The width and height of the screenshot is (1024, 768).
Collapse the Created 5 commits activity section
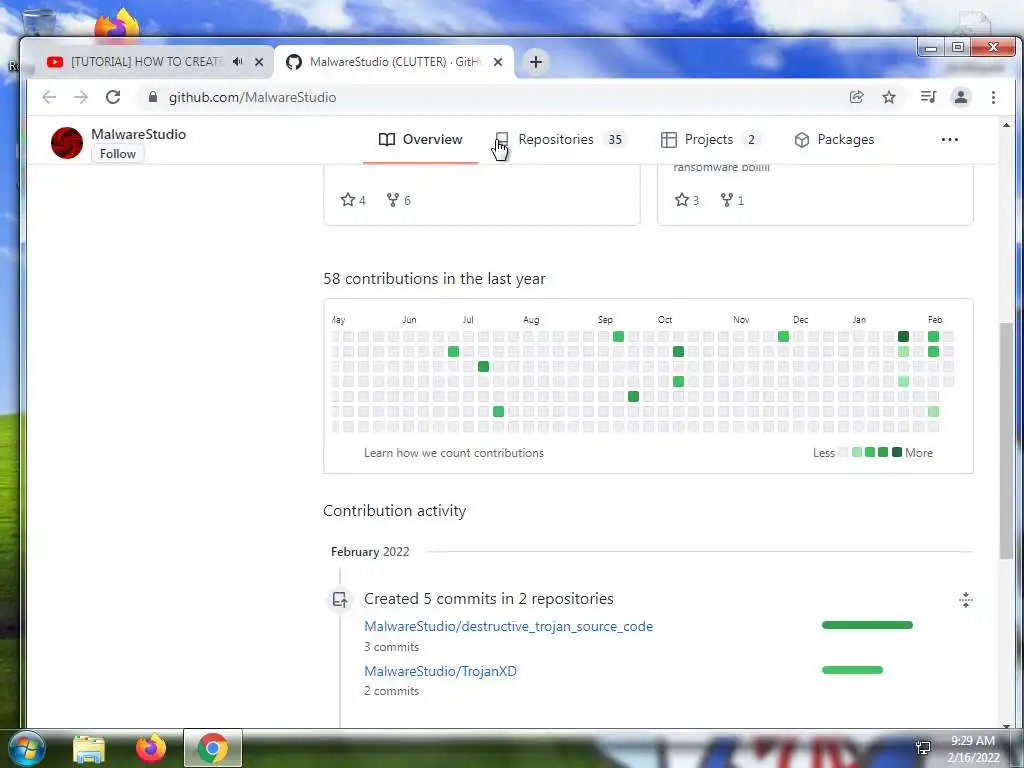tap(966, 600)
